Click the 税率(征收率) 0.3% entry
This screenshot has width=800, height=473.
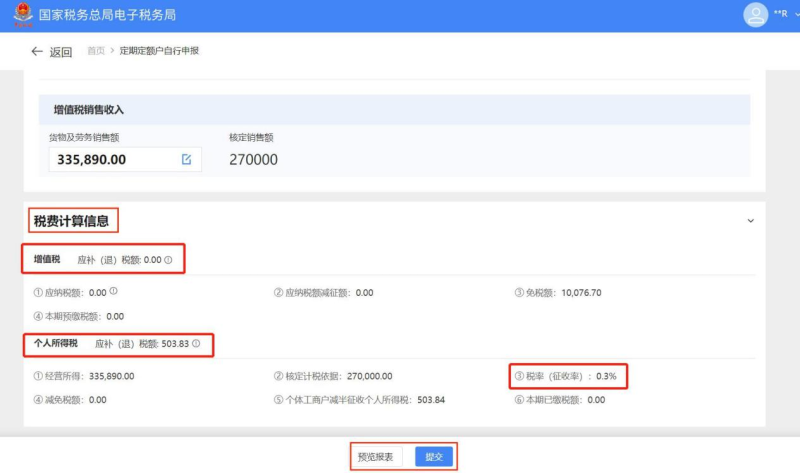pos(569,376)
